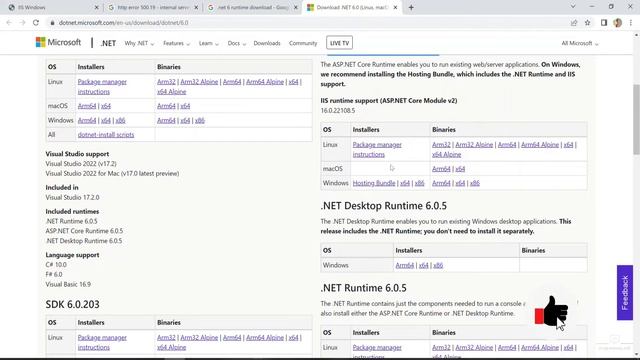Download Arm64 binary for ASP.NET Core macOS
Viewport: 640px width, 360px height.
441,169
